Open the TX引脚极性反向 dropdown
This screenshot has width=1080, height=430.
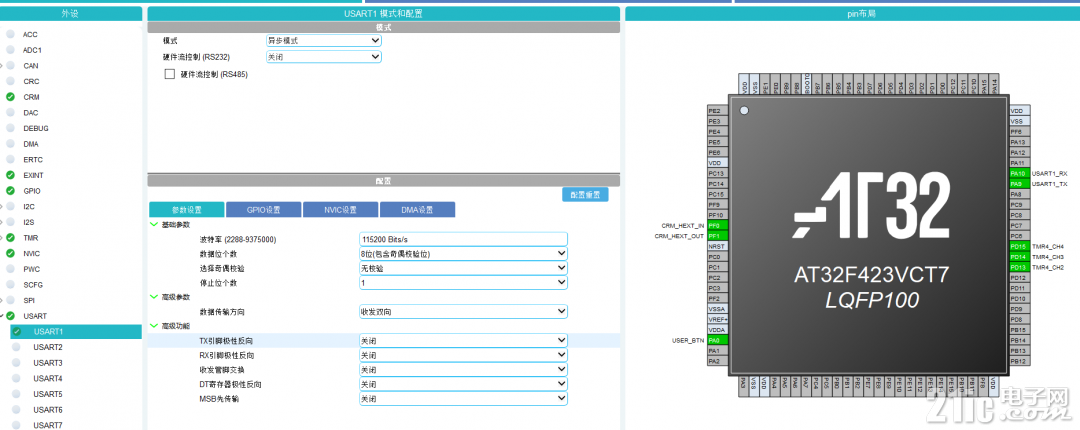(x=464, y=340)
